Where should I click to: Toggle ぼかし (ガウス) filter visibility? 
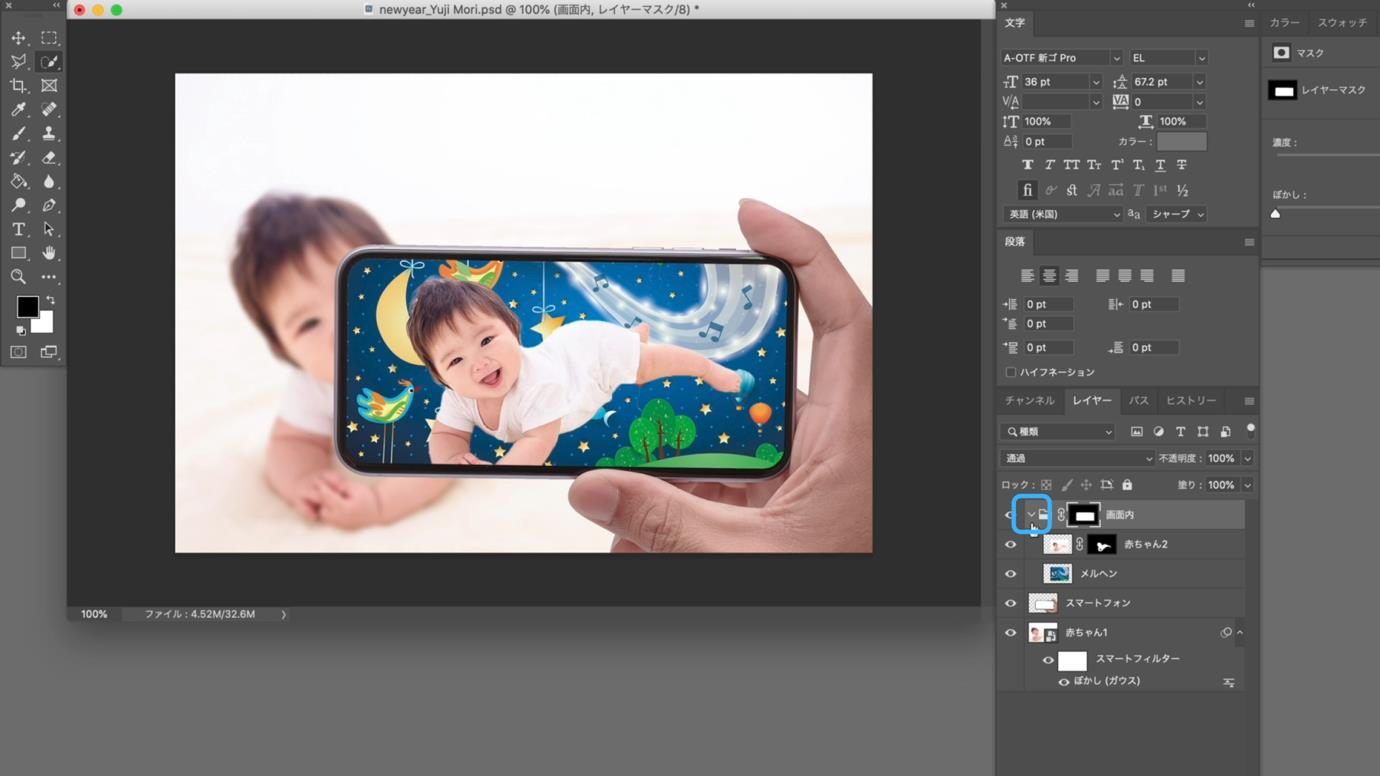(x=1064, y=682)
